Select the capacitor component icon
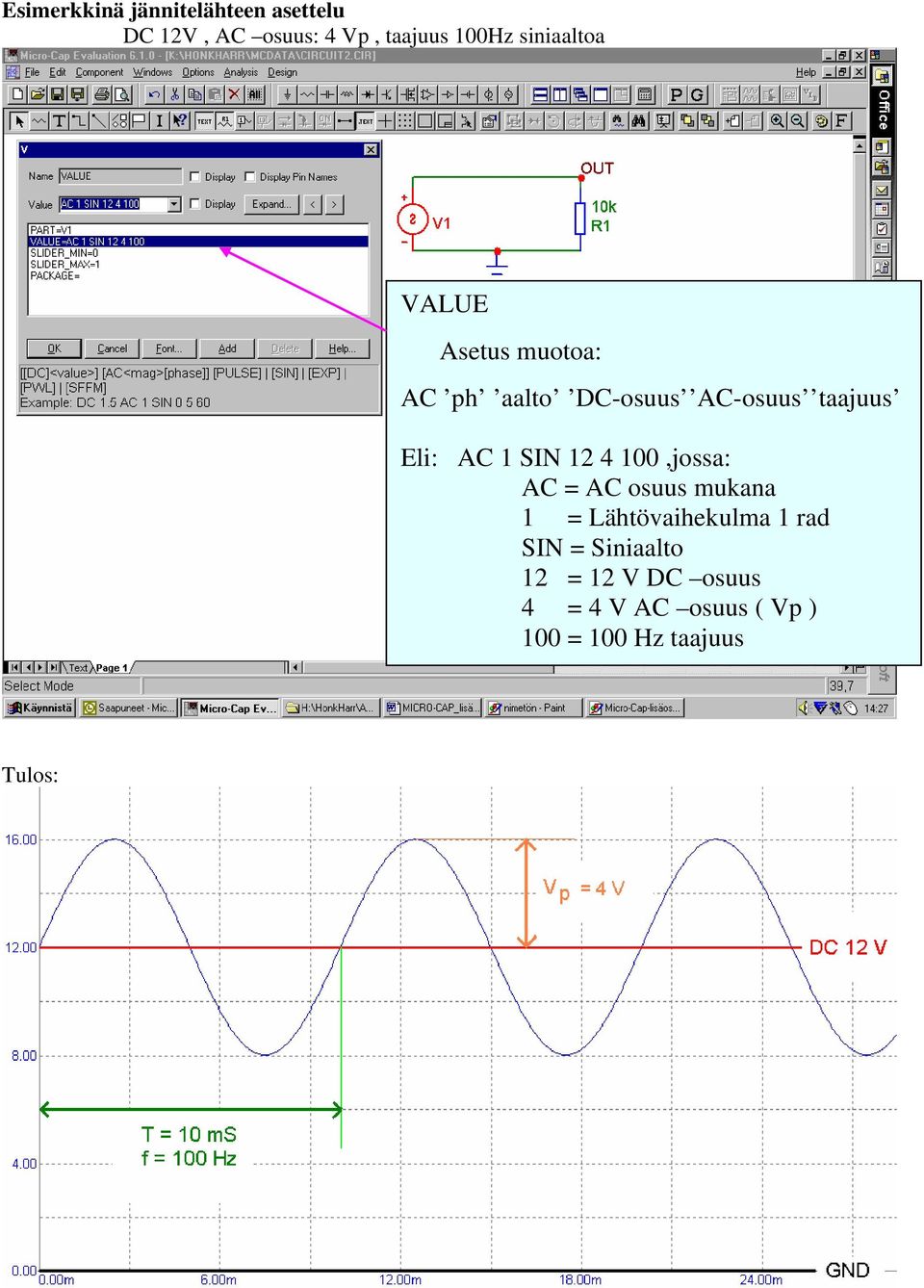The height and width of the screenshot is (1288, 924). (327, 94)
